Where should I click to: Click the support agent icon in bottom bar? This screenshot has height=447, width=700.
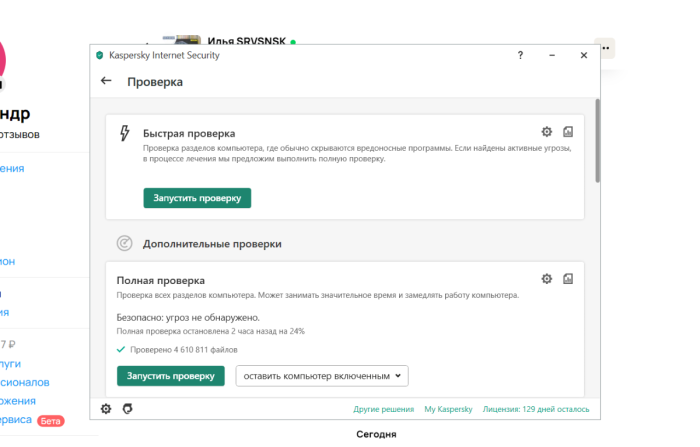tap(127, 408)
